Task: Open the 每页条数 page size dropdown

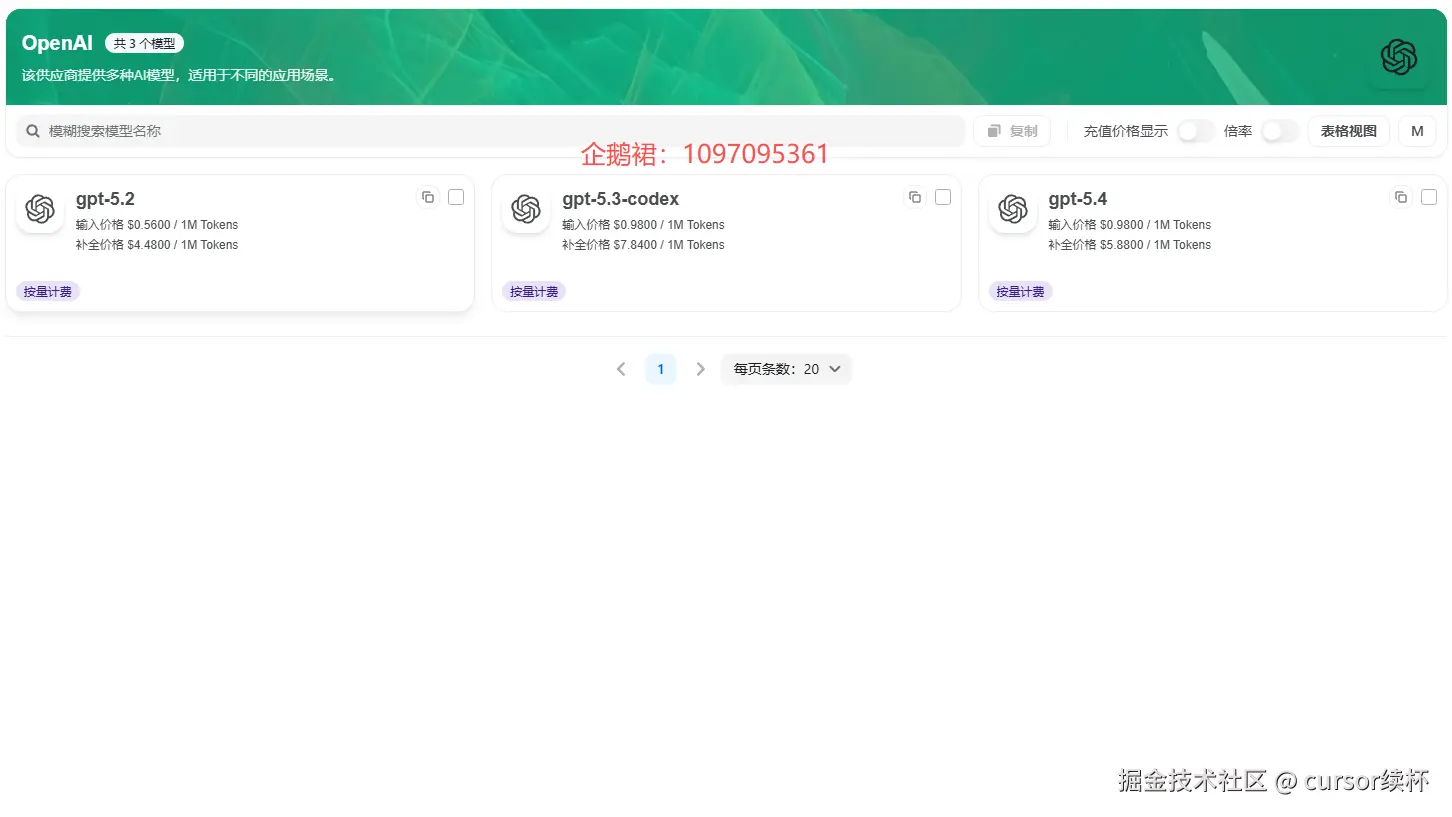Action: [x=786, y=369]
